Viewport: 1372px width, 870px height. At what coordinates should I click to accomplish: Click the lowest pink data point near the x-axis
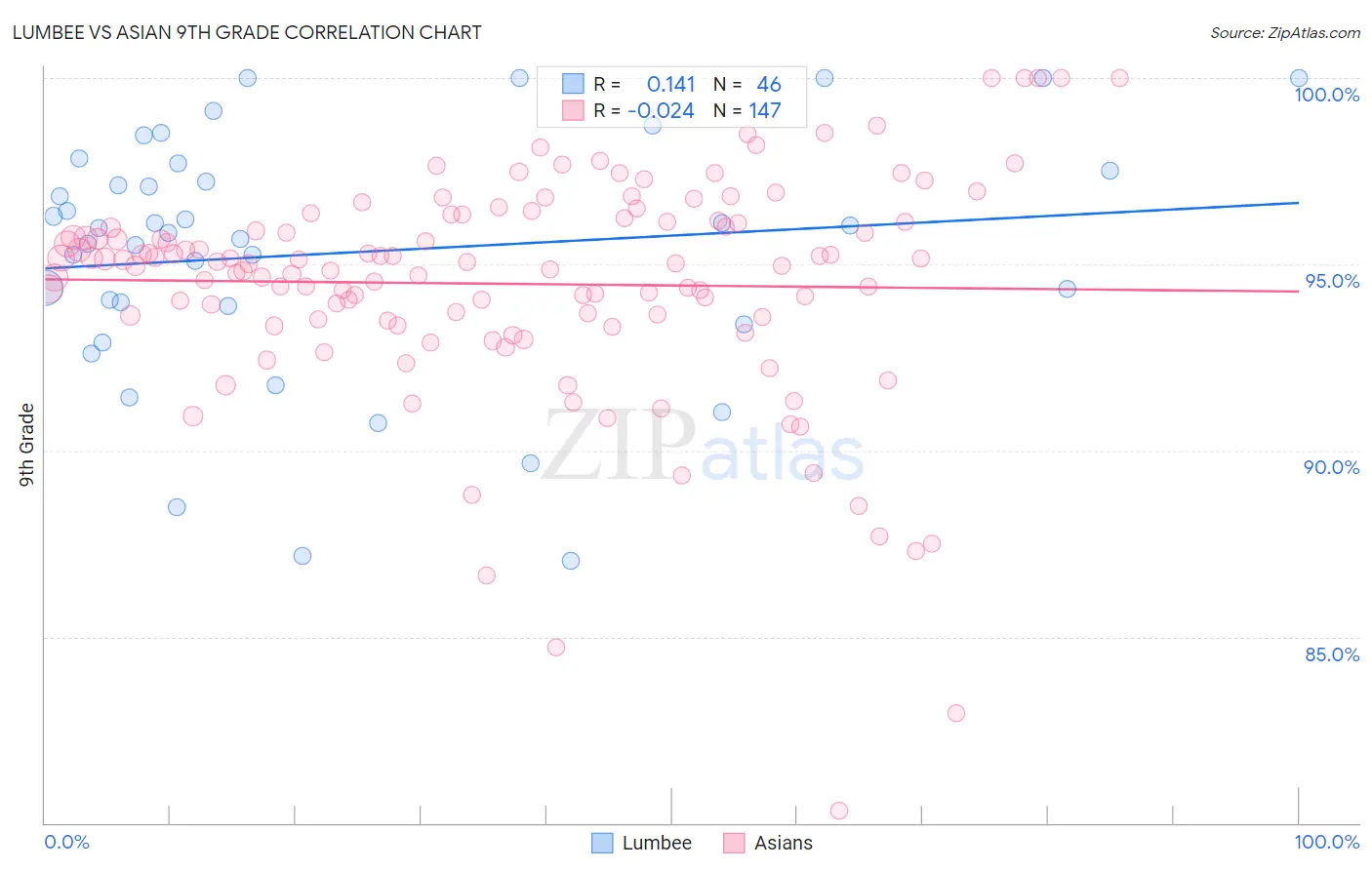click(838, 811)
